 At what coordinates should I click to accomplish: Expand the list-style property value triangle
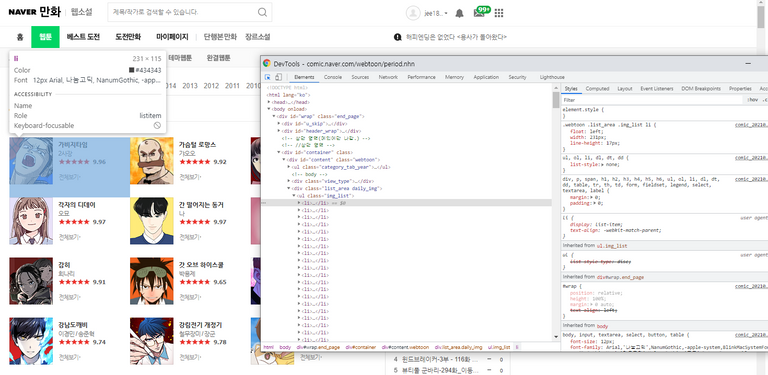pyautogui.click(x=603, y=165)
